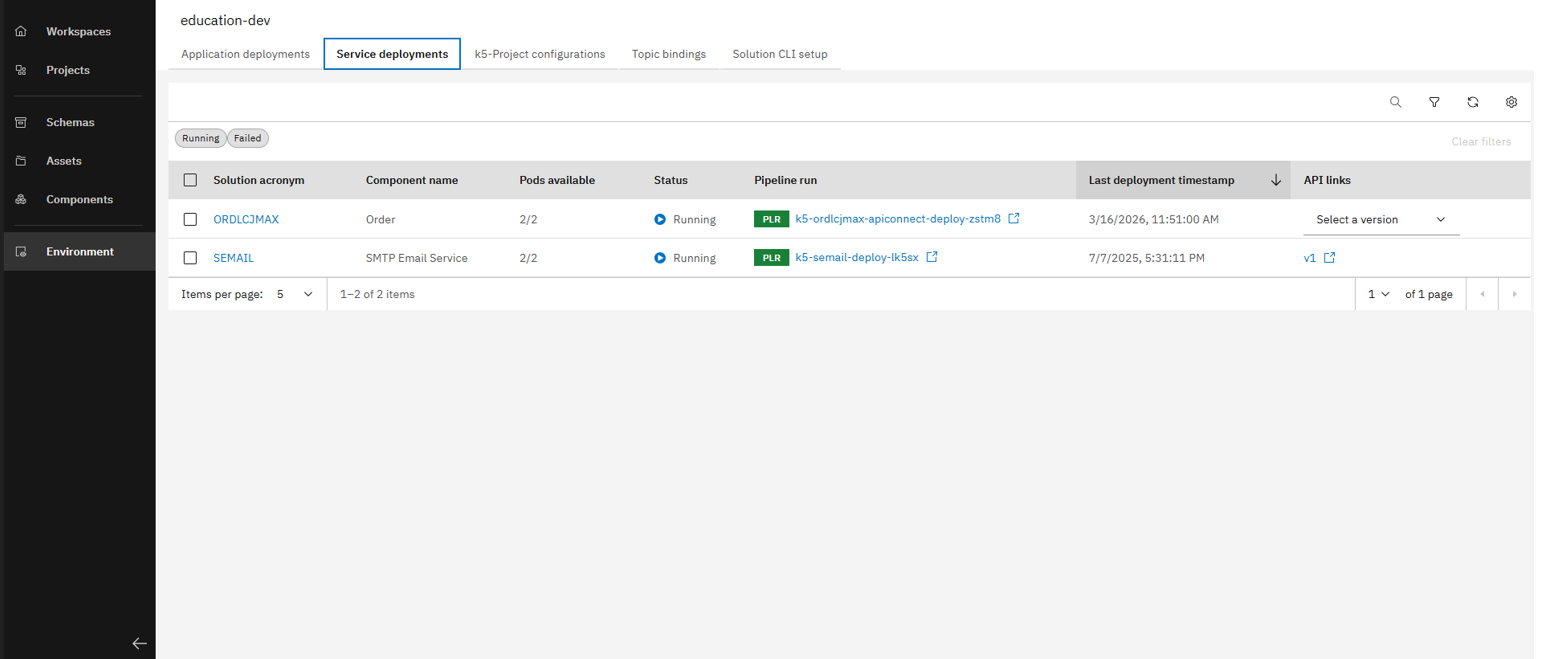This screenshot has height=659, width=1543.
Task: Remove the Failed filter tag
Action: [x=248, y=138]
